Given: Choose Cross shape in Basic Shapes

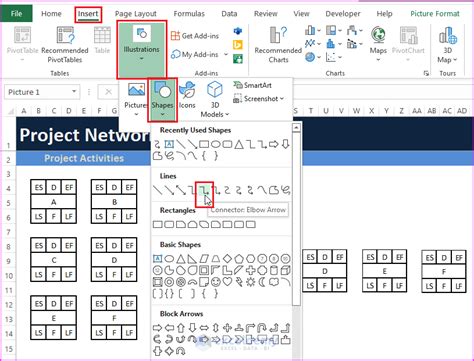Looking at the screenshot, I should point(250,270).
